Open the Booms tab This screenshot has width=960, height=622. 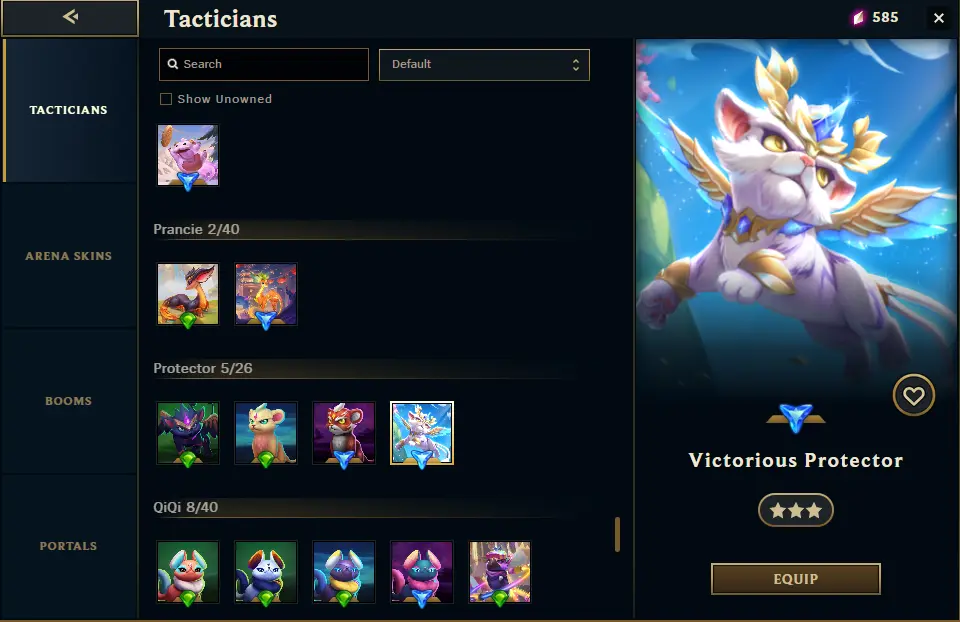pyautogui.click(x=69, y=401)
